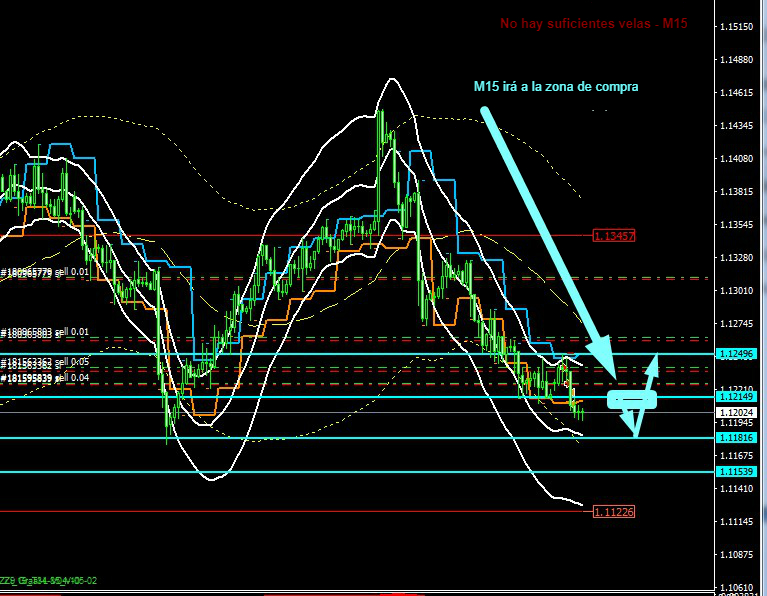Click the 1.11945 value on the price axis
Image resolution: width=767 pixels, height=596 pixels.
pos(737,423)
